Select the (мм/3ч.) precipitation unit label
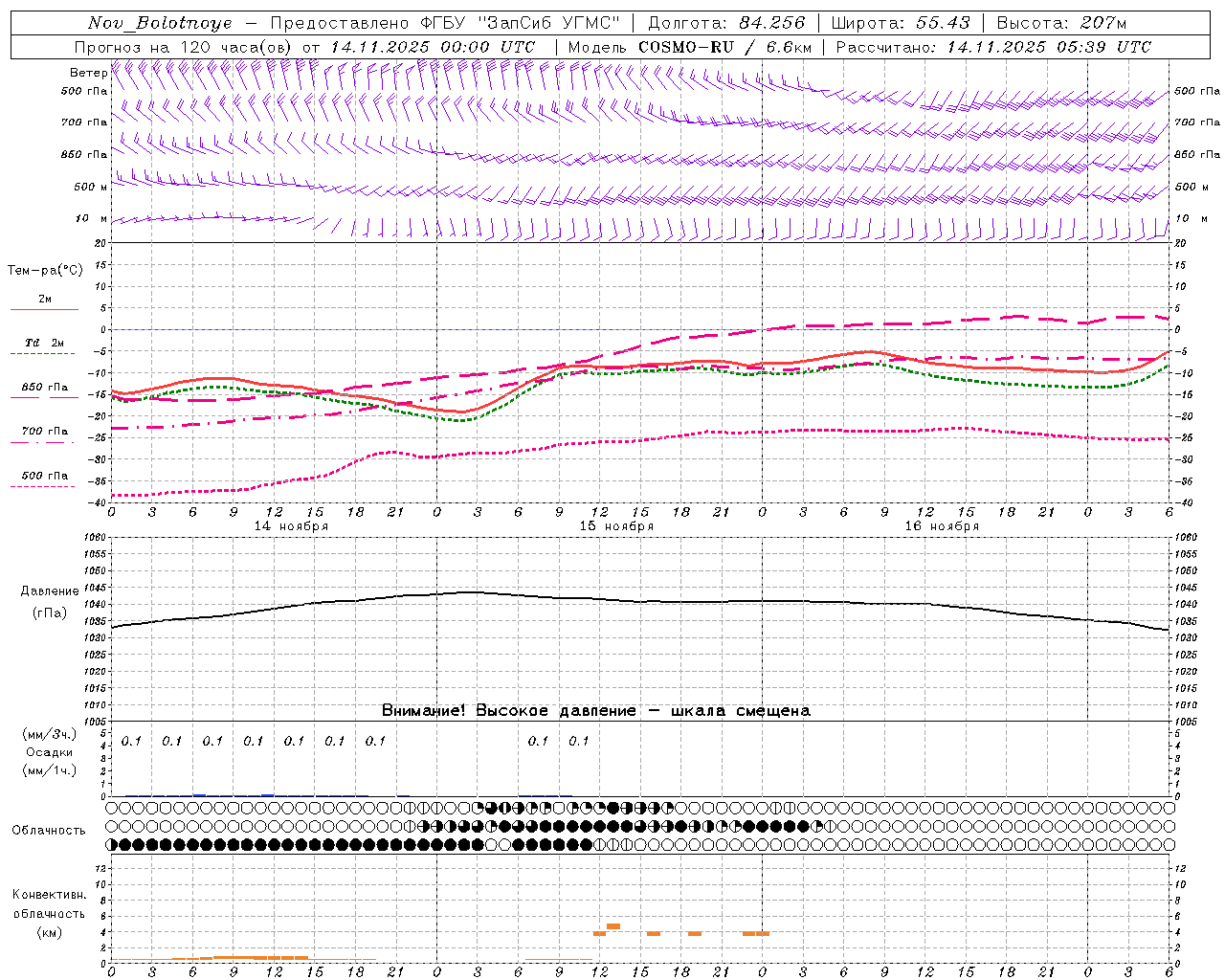1225x980 pixels. click(50, 734)
